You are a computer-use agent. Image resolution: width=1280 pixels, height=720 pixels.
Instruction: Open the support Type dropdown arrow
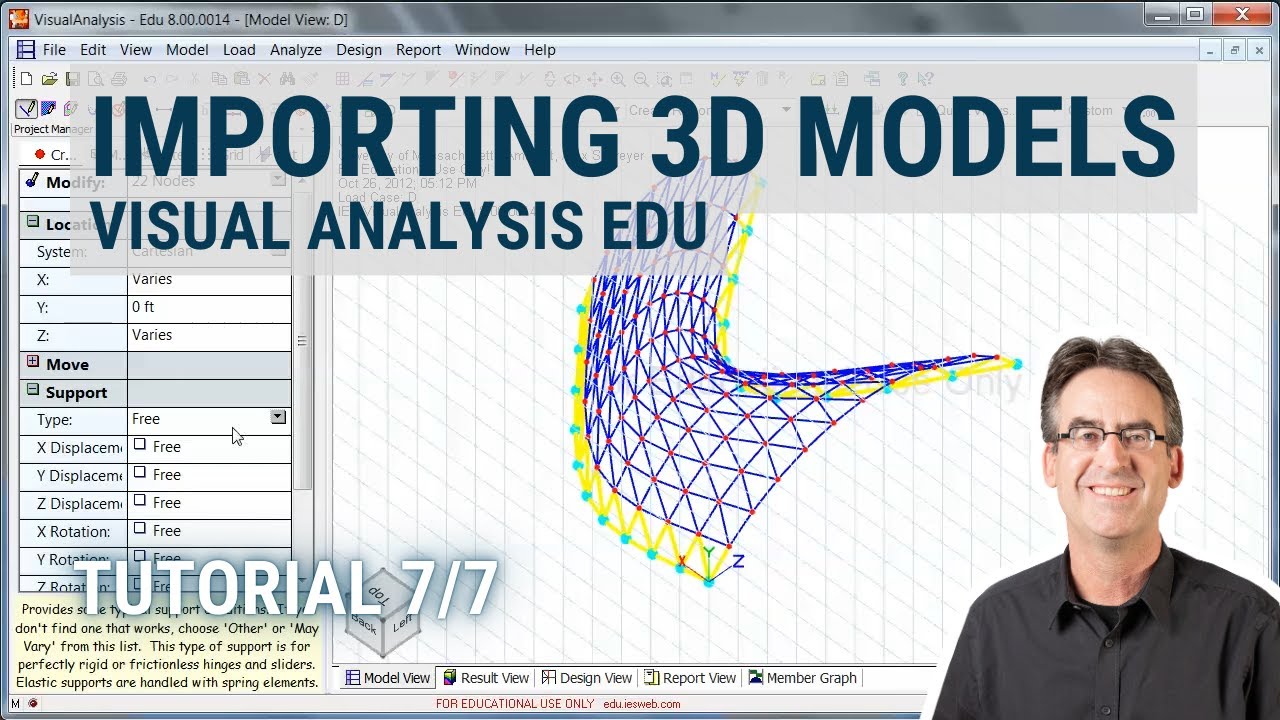click(278, 417)
